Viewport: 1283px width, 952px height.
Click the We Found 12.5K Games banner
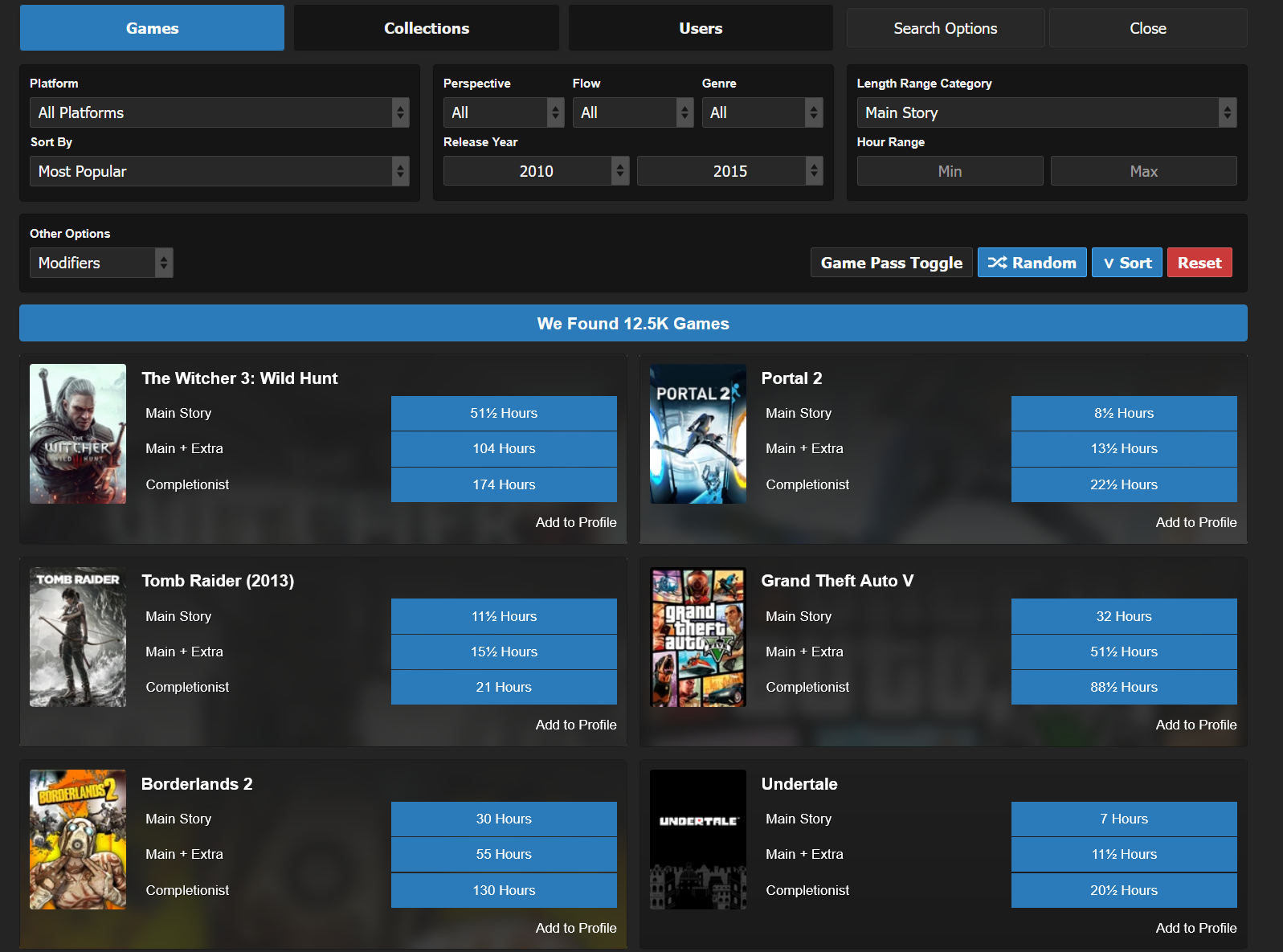point(633,323)
